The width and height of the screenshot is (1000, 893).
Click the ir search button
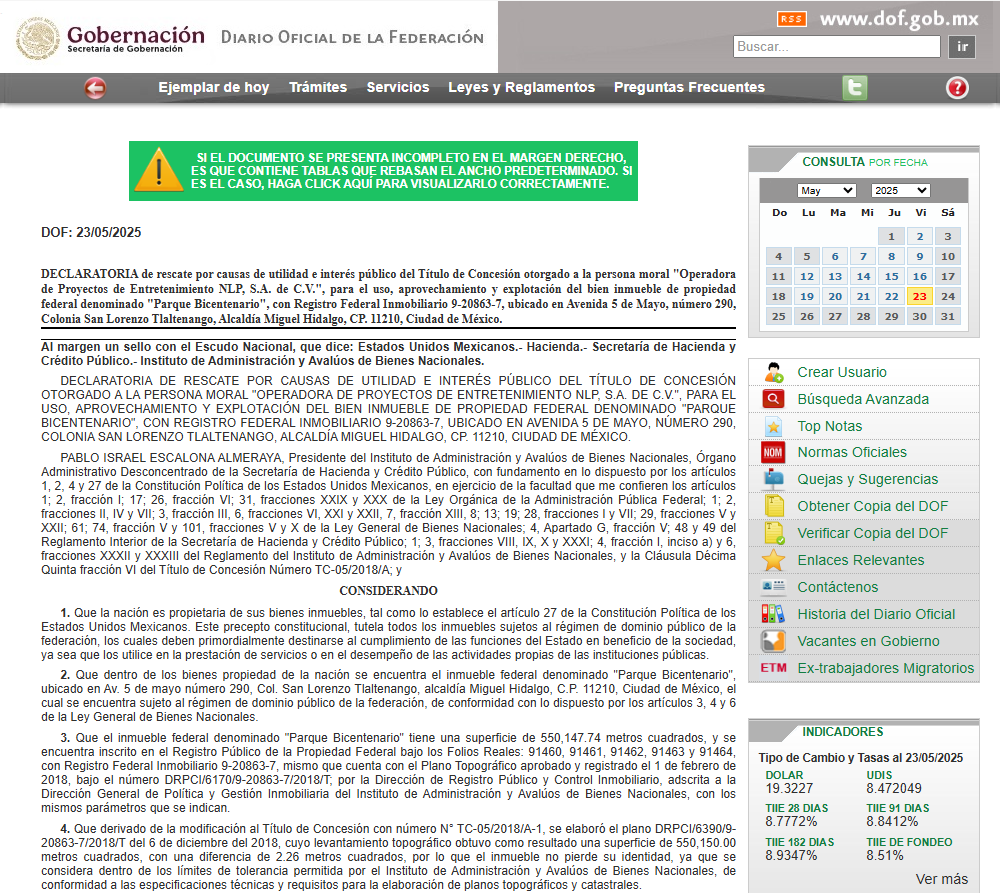962,47
